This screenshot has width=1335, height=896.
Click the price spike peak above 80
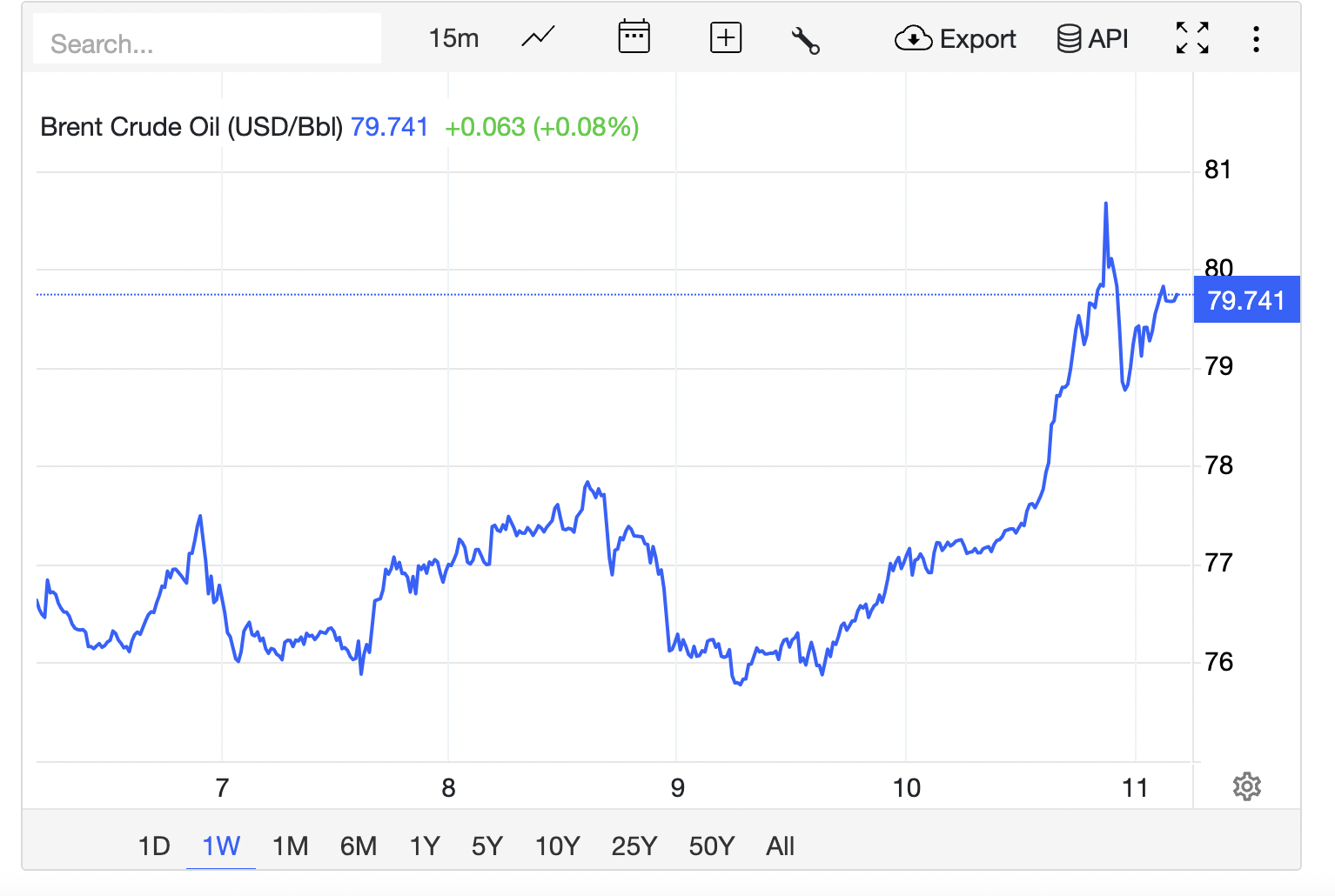1106,204
